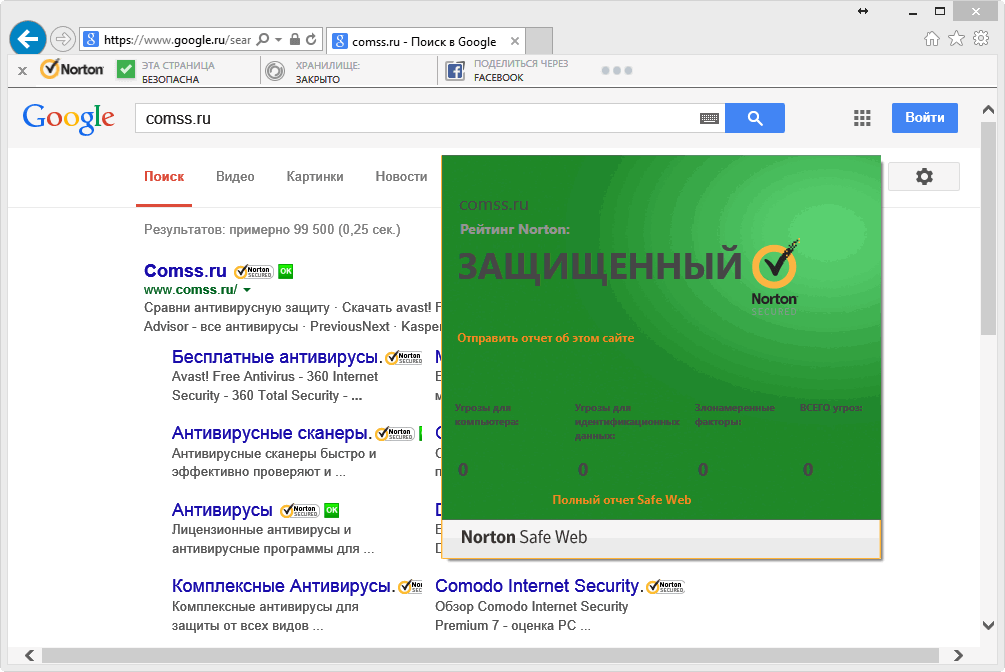Click the Google search input field
This screenshot has width=1005, height=672.
(430, 118)
